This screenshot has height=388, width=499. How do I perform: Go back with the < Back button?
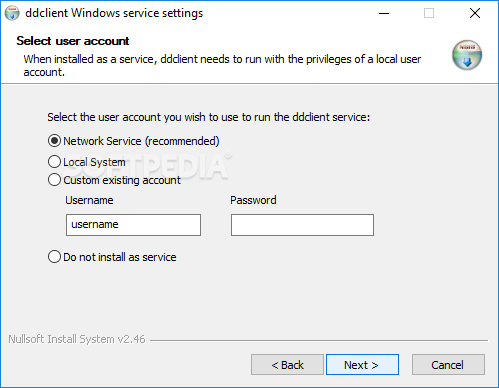(287, 365)
